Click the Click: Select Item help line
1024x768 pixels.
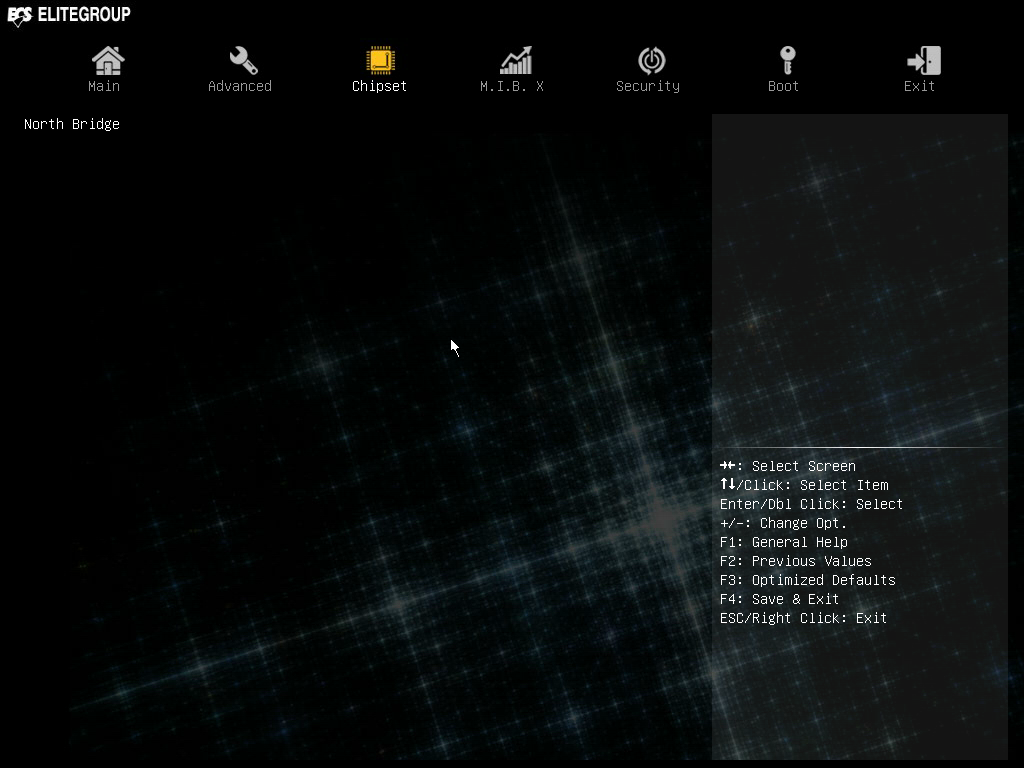point(804,485)
